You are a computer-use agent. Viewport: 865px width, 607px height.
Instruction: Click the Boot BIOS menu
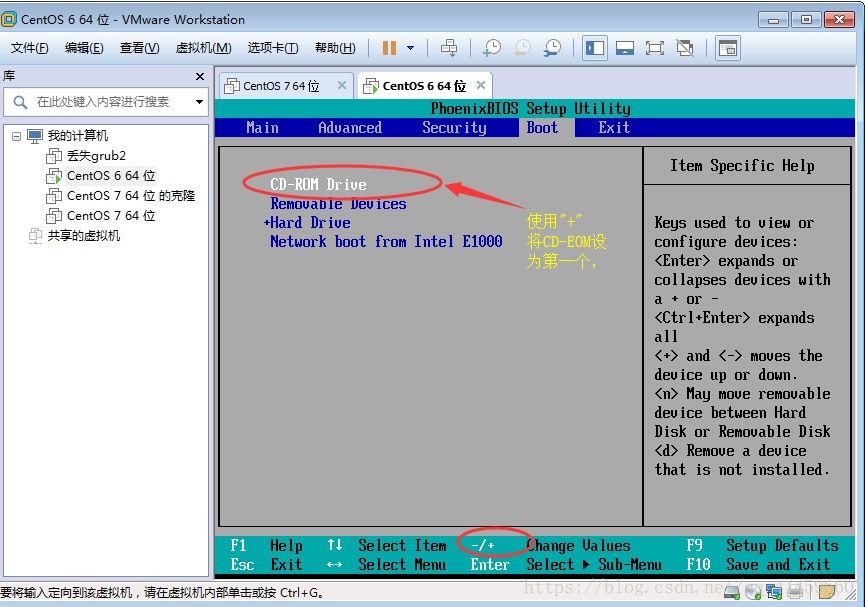pyautogui.click(x=542, y=127)
